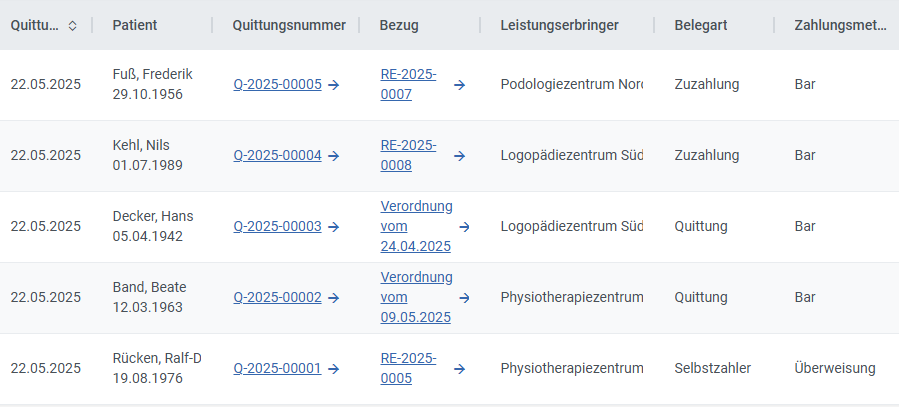899x407 pixels.
Task: Select the row for Kehl, Nils
Action: [x=450, y=156]
